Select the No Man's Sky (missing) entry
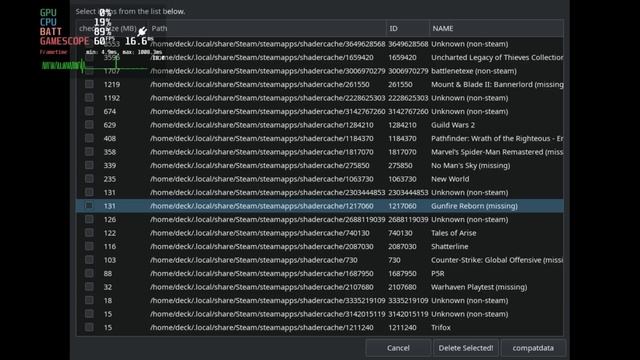640x360 pixels. (470, 165)
